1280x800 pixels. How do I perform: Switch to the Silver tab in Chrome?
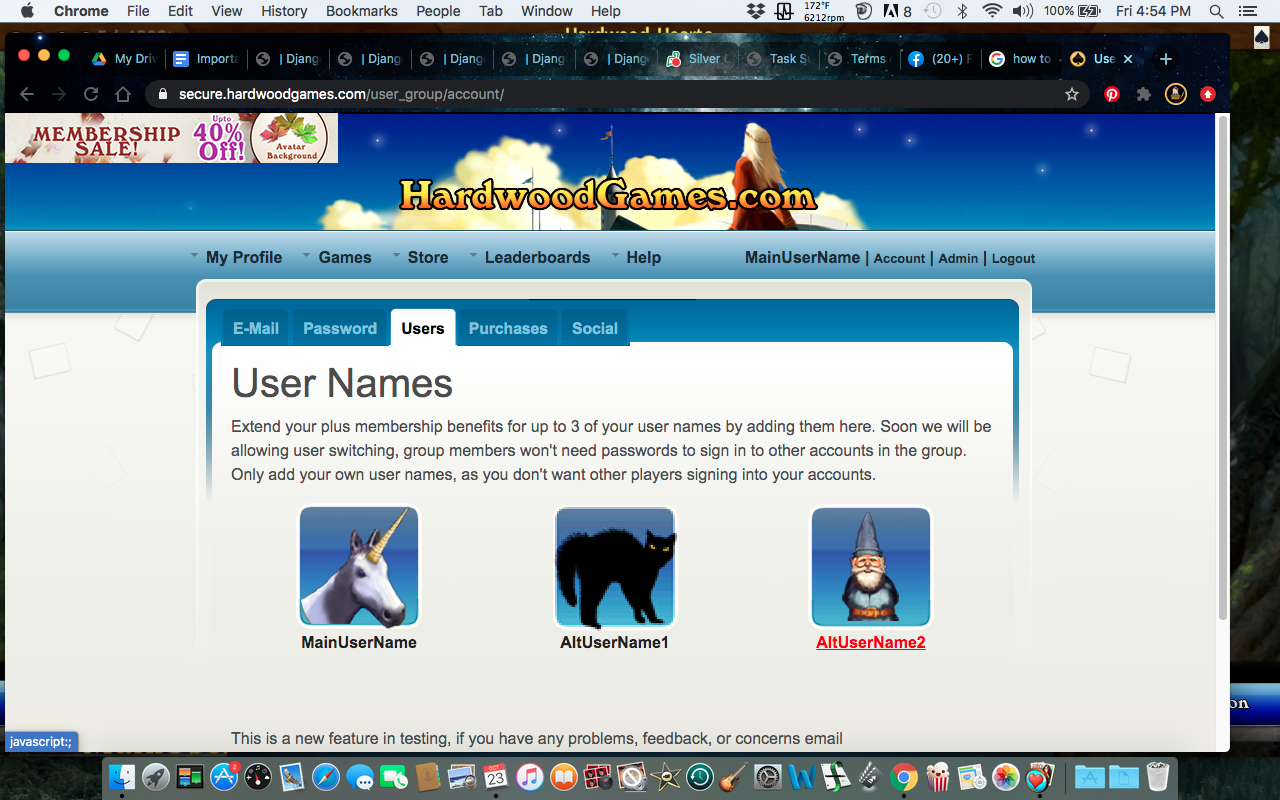[697, 59]
